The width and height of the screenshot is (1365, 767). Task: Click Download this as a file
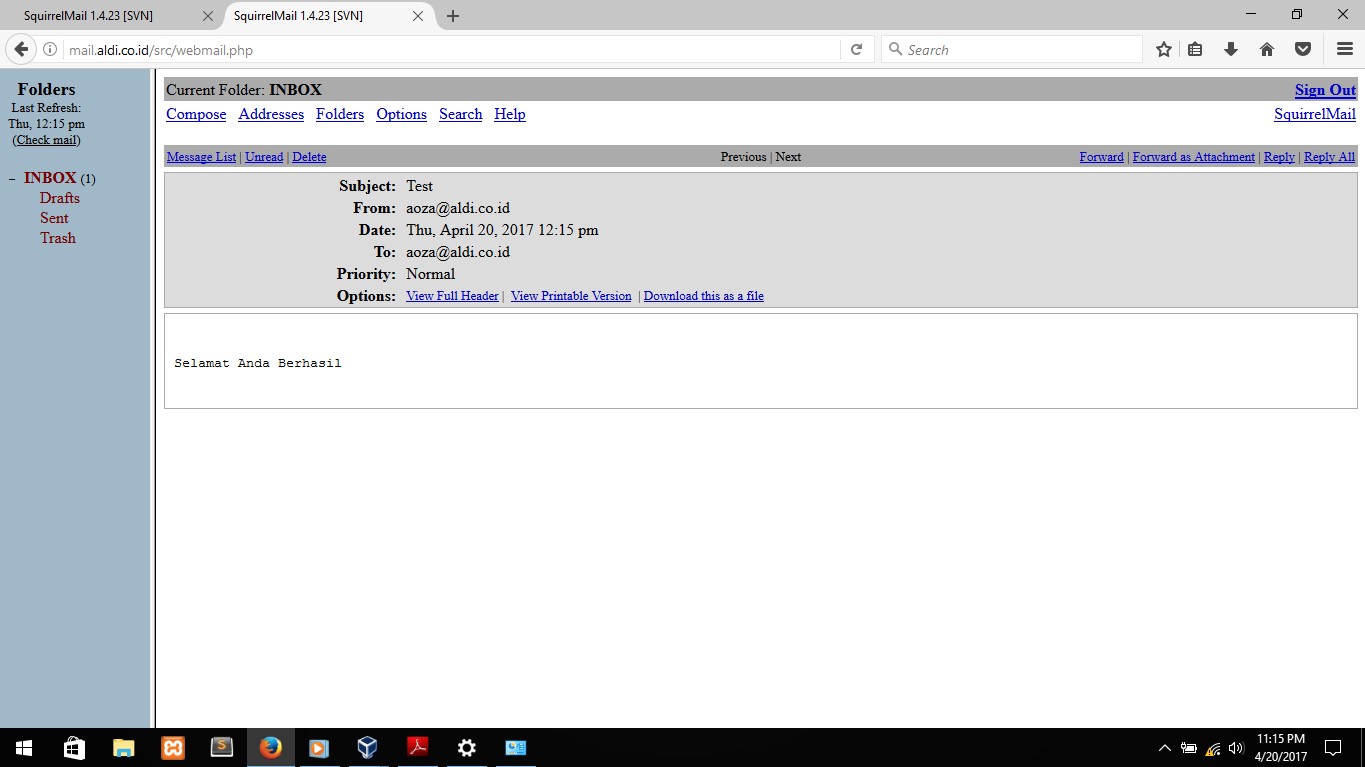pos(704,296)
